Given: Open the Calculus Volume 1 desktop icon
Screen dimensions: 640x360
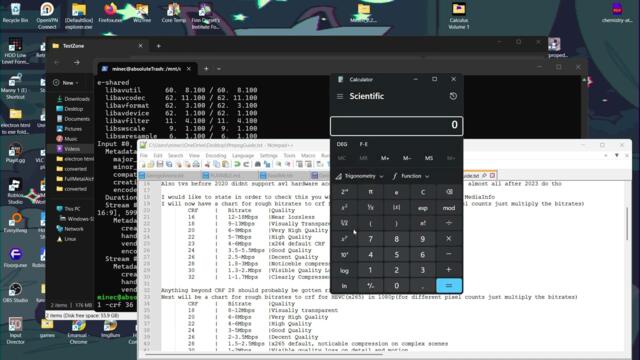Looking at the screenshot, I should tap(458, 16).
